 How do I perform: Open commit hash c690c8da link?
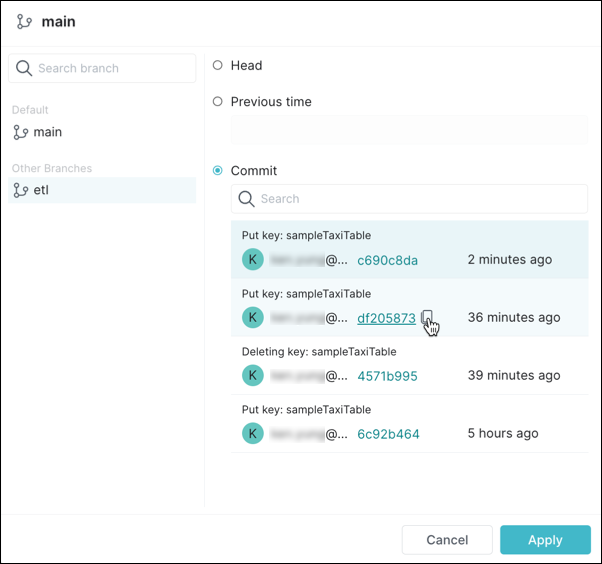pos(387,260)
